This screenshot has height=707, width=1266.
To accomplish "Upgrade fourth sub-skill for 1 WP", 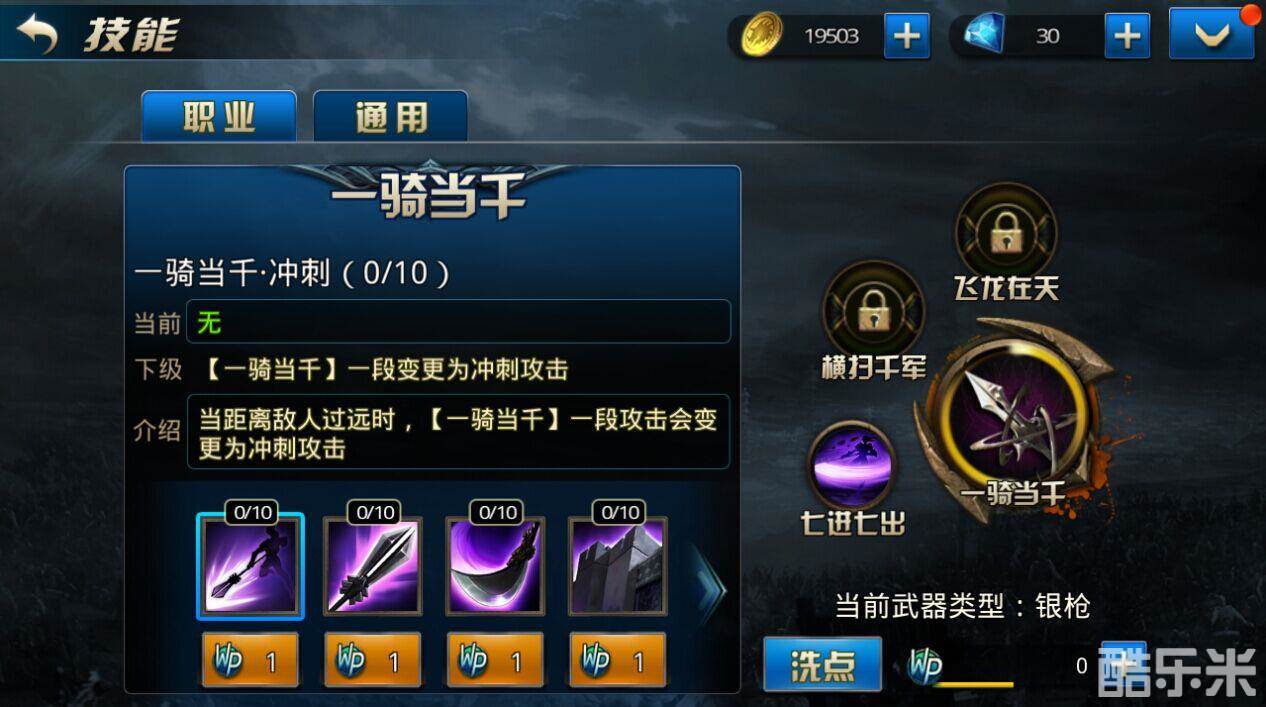I will coord(618,660).
